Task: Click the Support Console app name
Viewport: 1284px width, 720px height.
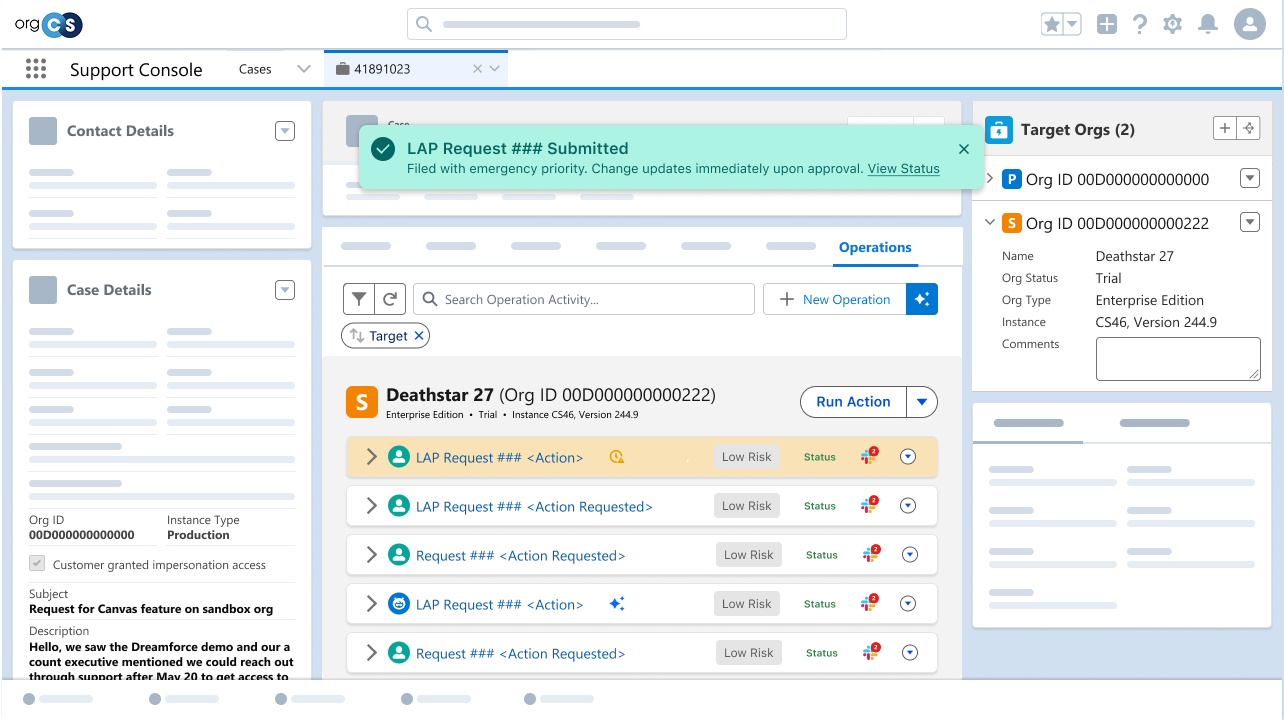Action: [136, 70]
